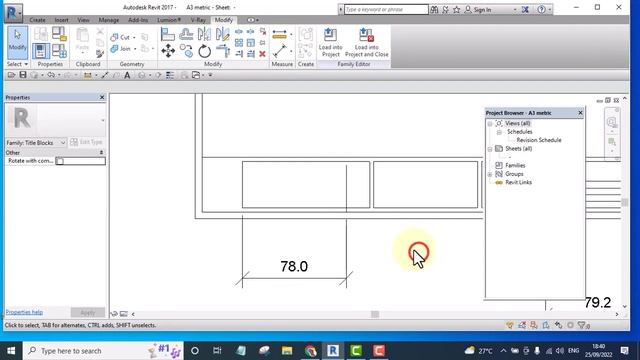This screenshot has height=360, width=640.
Task: Close the Project Browser panel
Action: click(x=580, y=113)
